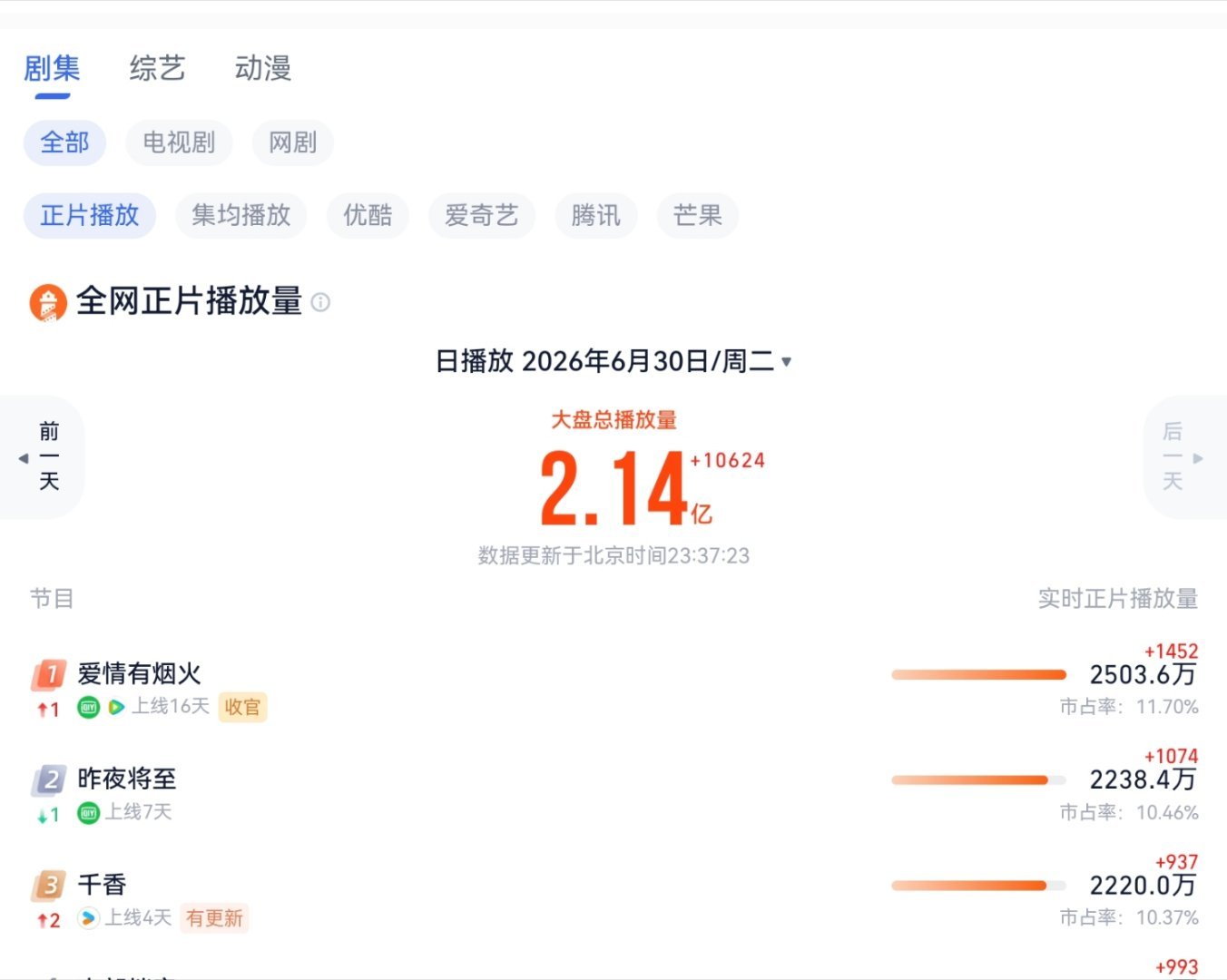
Task: Filter by 爱奇艺 platform
Action: (x=482, y=216)
